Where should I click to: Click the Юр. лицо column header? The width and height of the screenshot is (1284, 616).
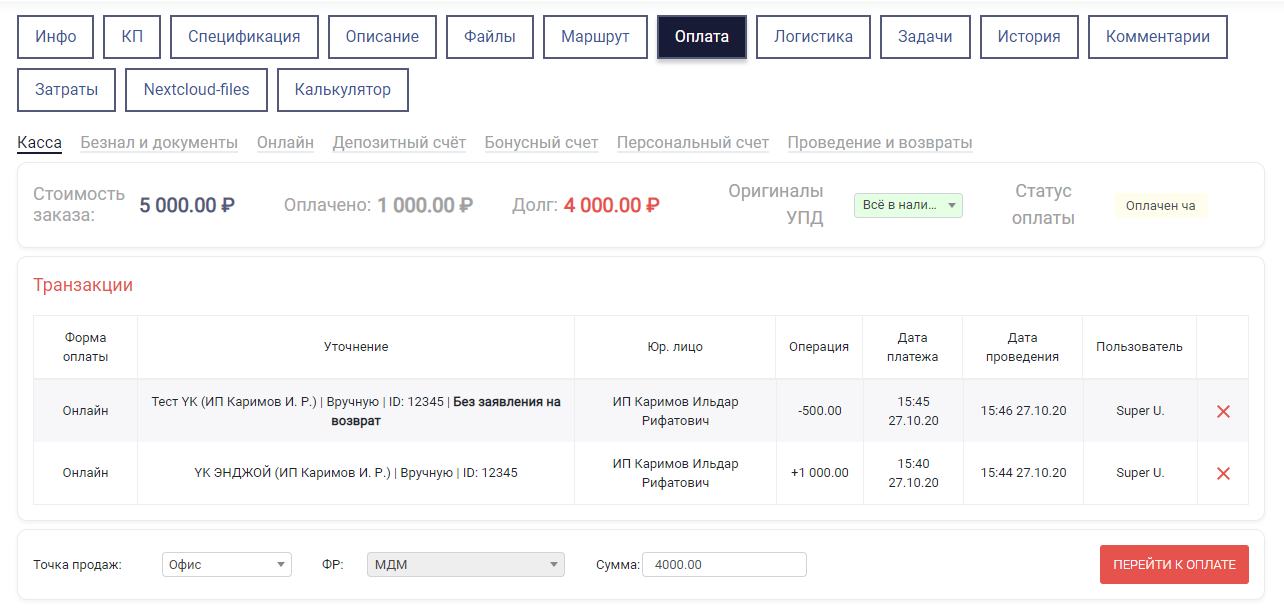coord(675,347)
